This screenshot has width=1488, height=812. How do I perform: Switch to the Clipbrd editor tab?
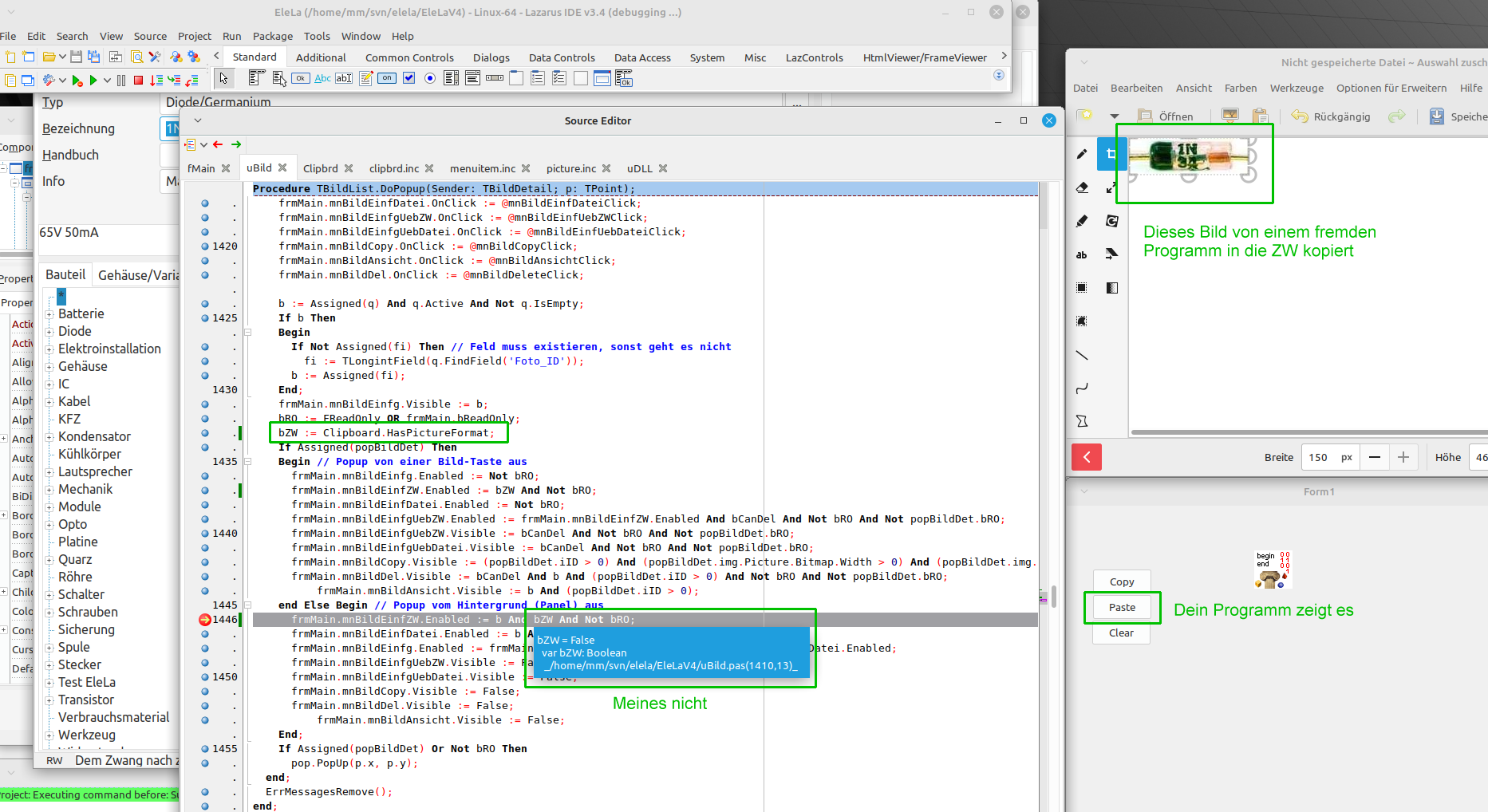tap(321, 168)
